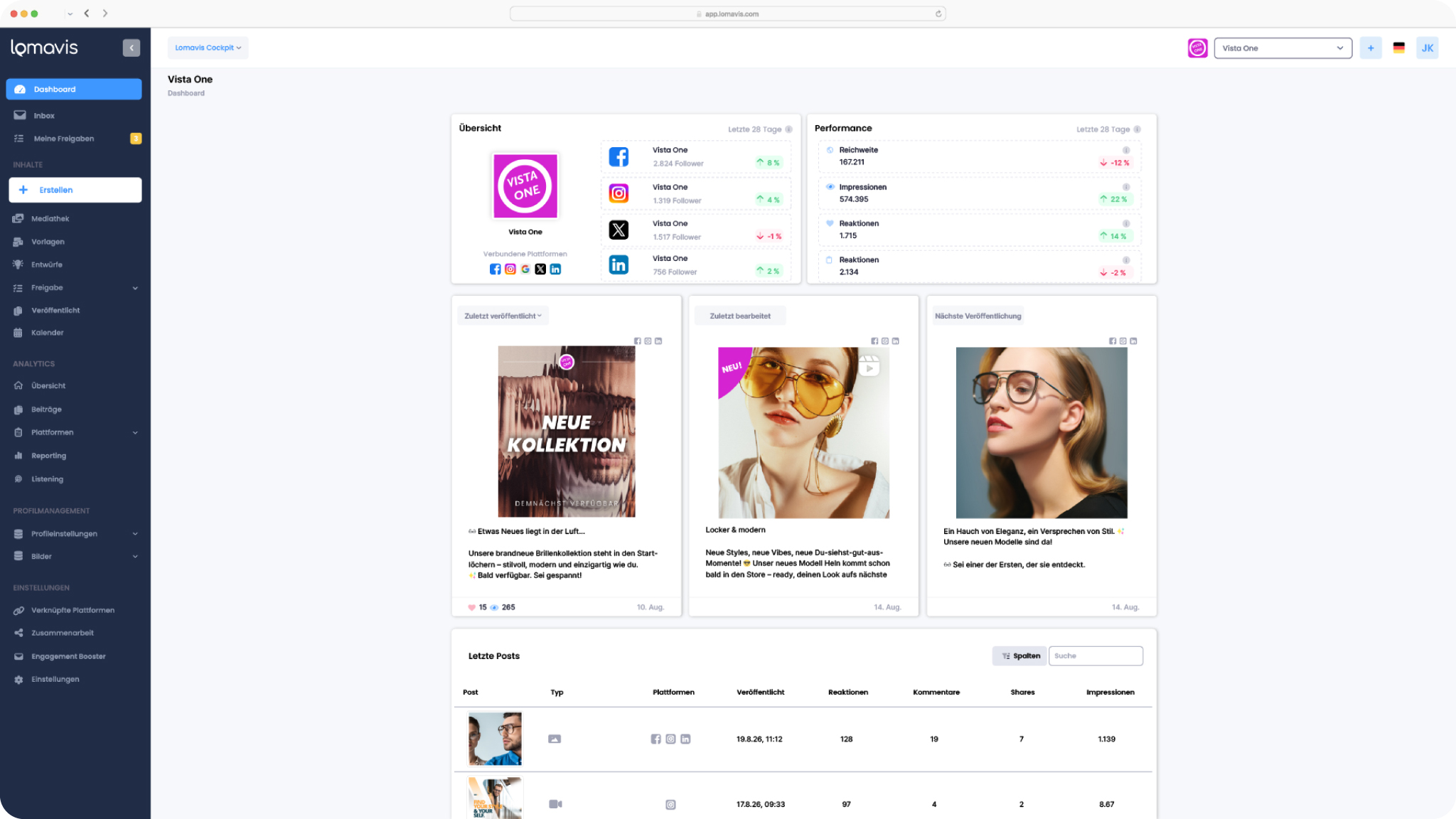The image size is (1456, 819).
Task: Click the Facebook icon in Übersicht list
Action: point(619,156)
